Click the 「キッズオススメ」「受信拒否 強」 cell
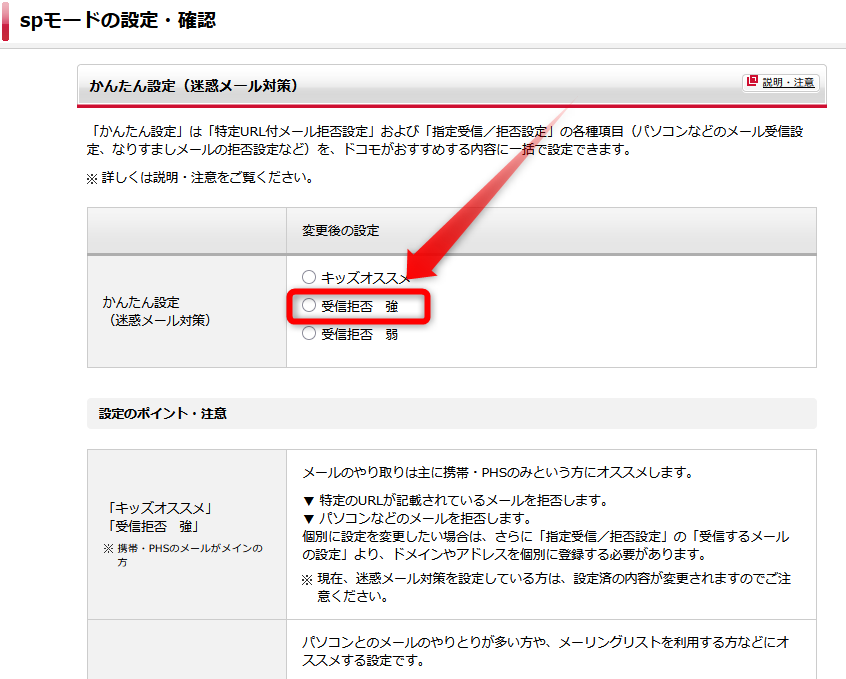Viewport: 846px width, 679px height. pyautogui.click(x=187, y=534)
